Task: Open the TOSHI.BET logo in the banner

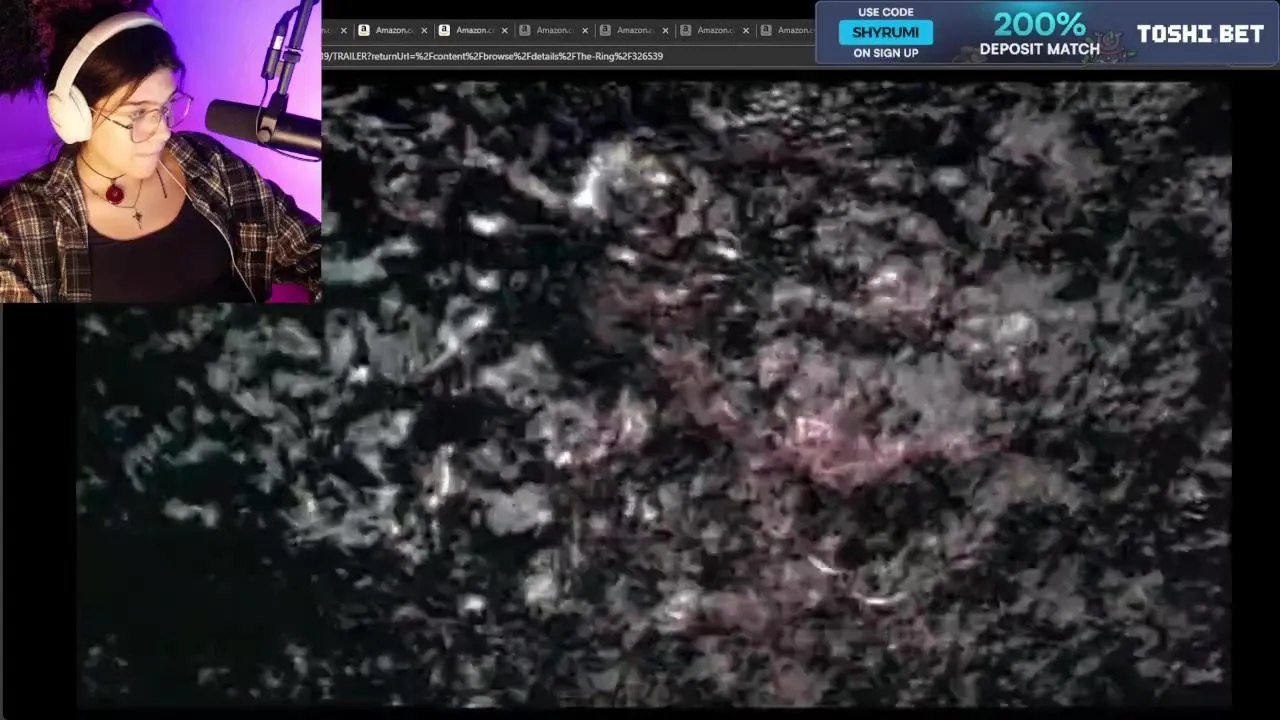Action: click(1200, 34)
